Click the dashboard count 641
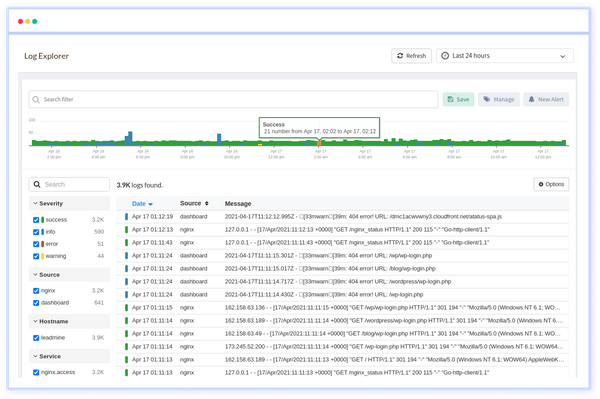The height and width of the screenshot is (399, 600). tap(99, 303)
